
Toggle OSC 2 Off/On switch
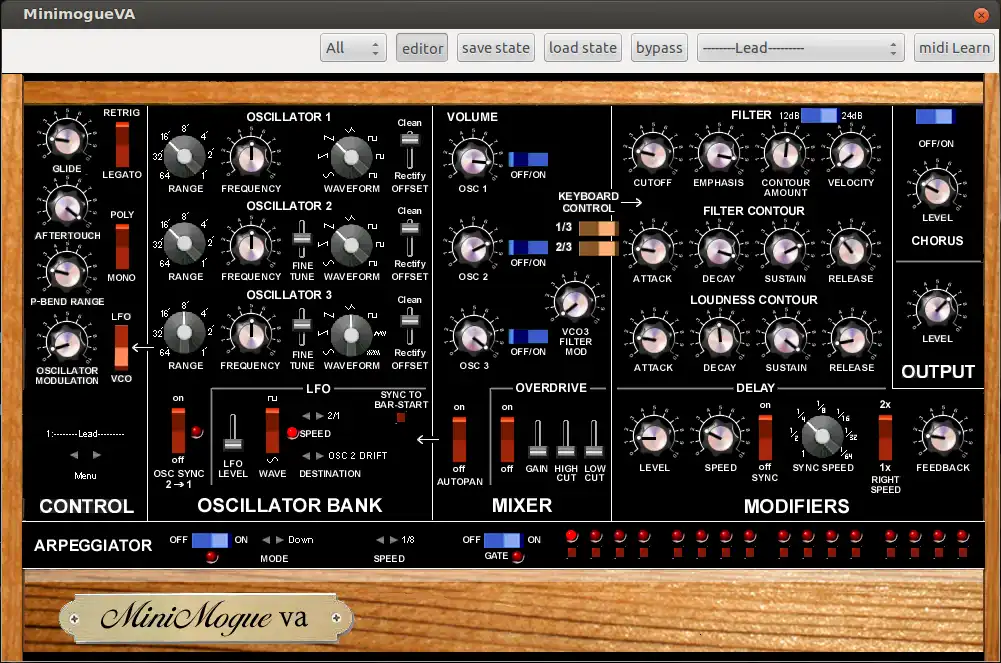(528, 248)
